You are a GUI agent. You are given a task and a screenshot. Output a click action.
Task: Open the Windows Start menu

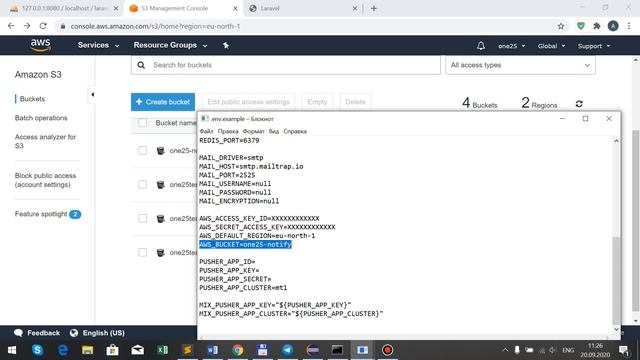(12, 350)
